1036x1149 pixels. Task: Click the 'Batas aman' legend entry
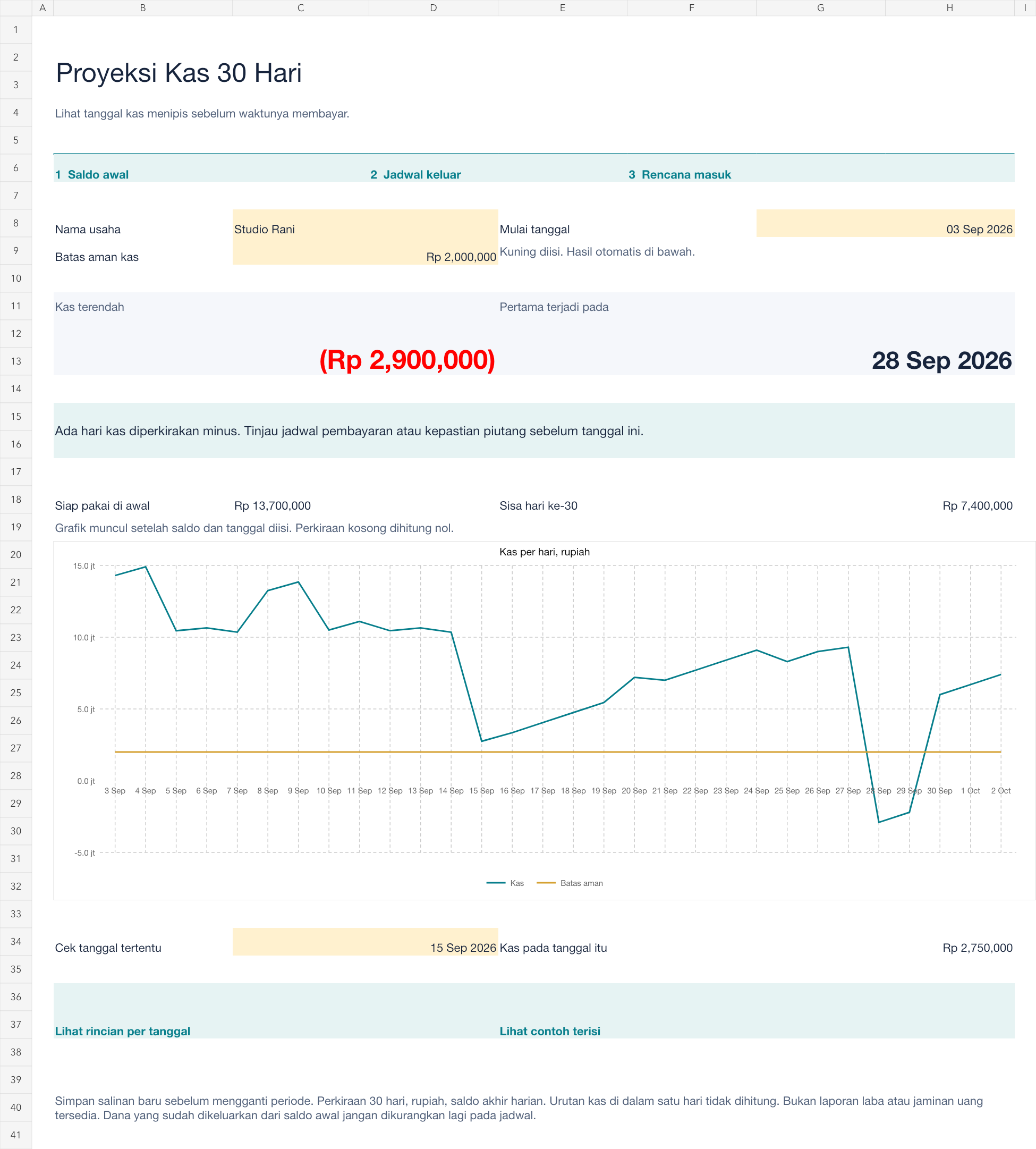(x=570, y=883)
